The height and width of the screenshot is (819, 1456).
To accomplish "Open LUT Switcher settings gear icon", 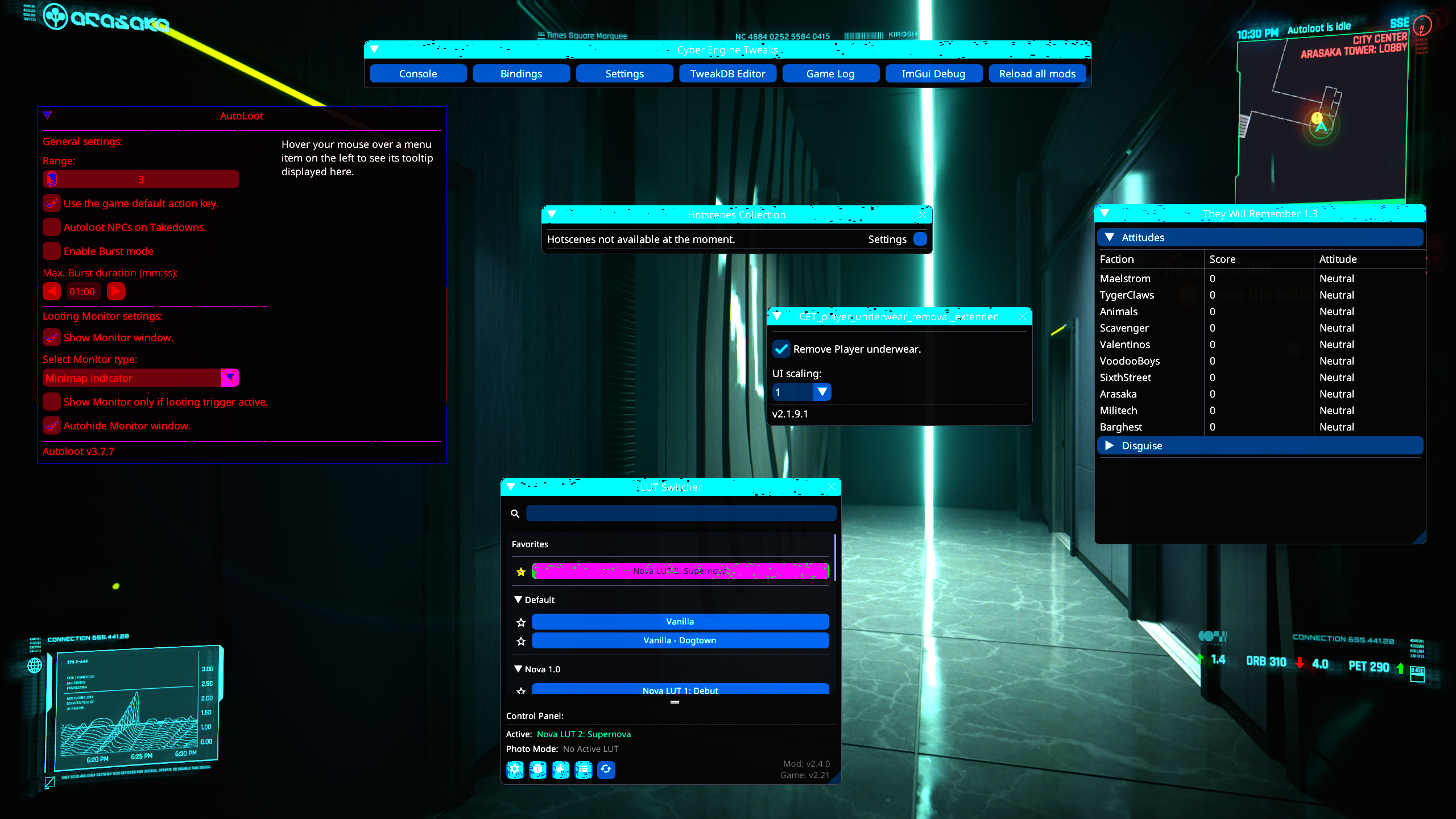I will 515,770.
